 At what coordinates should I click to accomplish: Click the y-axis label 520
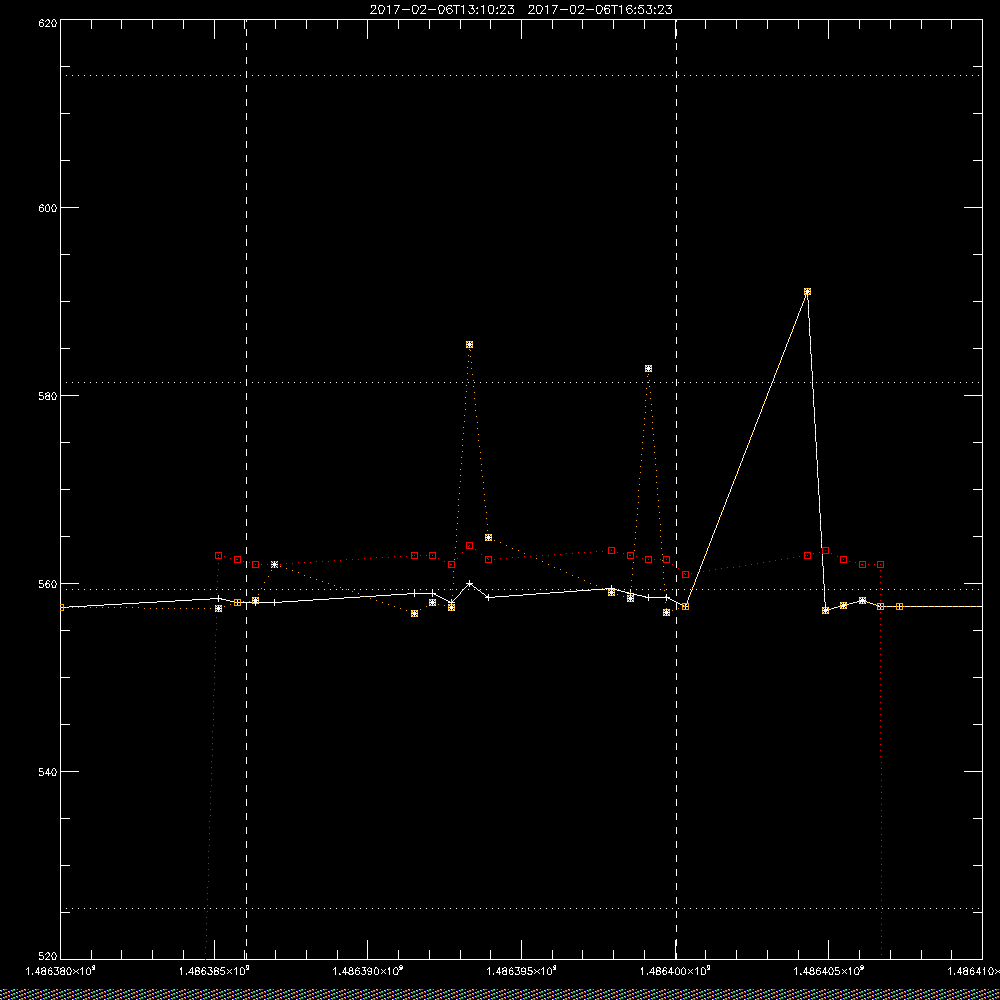[48, 957]
